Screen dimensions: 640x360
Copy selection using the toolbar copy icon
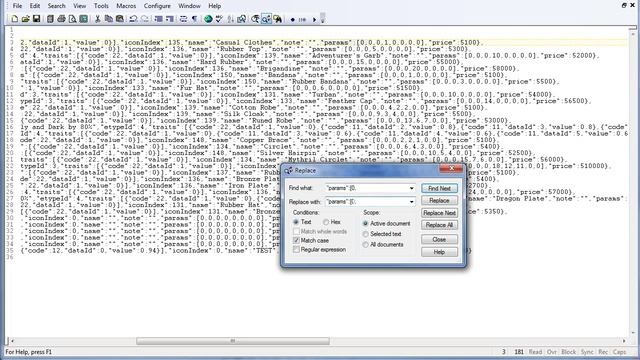(109, 19)
